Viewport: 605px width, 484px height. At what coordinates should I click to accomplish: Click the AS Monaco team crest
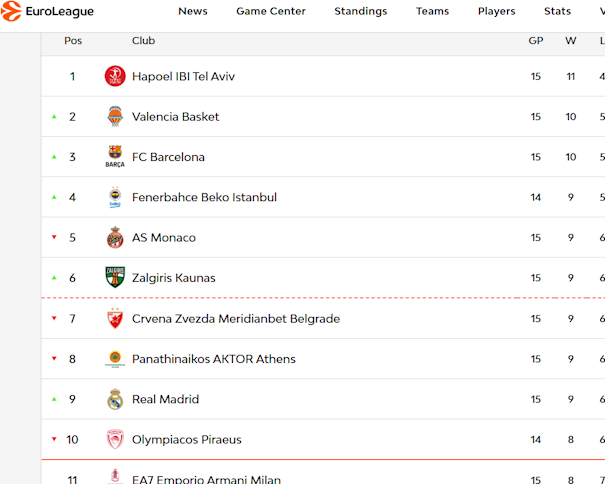pyautogui.click(x=115, y=238)
